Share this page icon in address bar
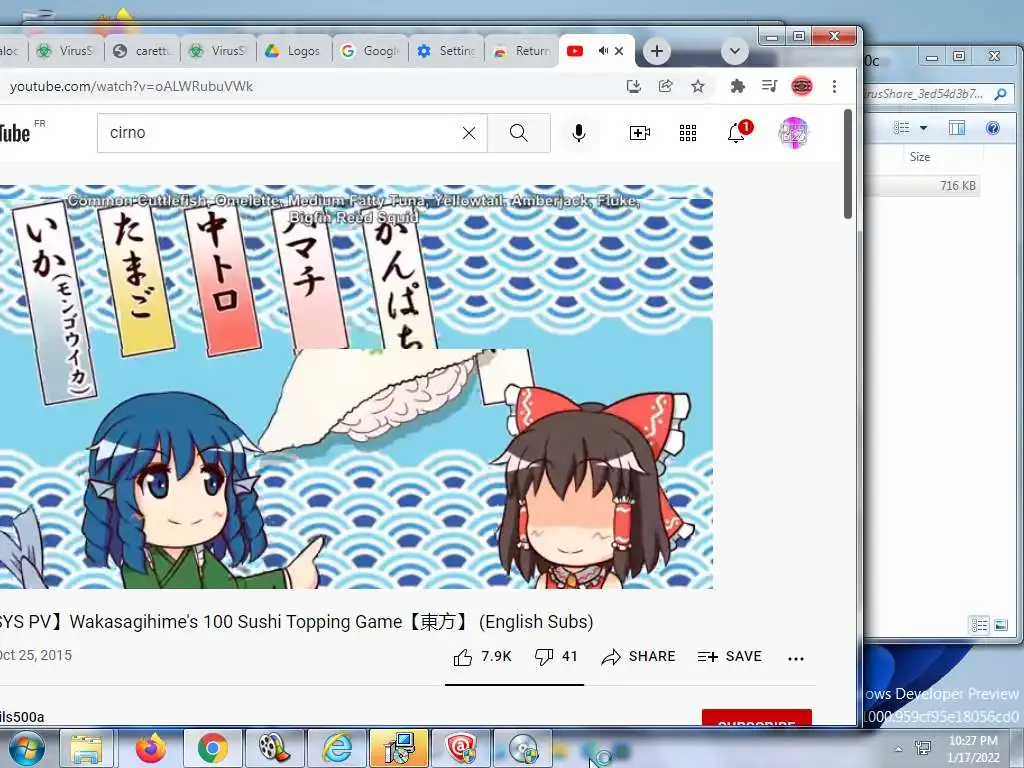This screenshot has width=1024, height=768. [665, 86]
